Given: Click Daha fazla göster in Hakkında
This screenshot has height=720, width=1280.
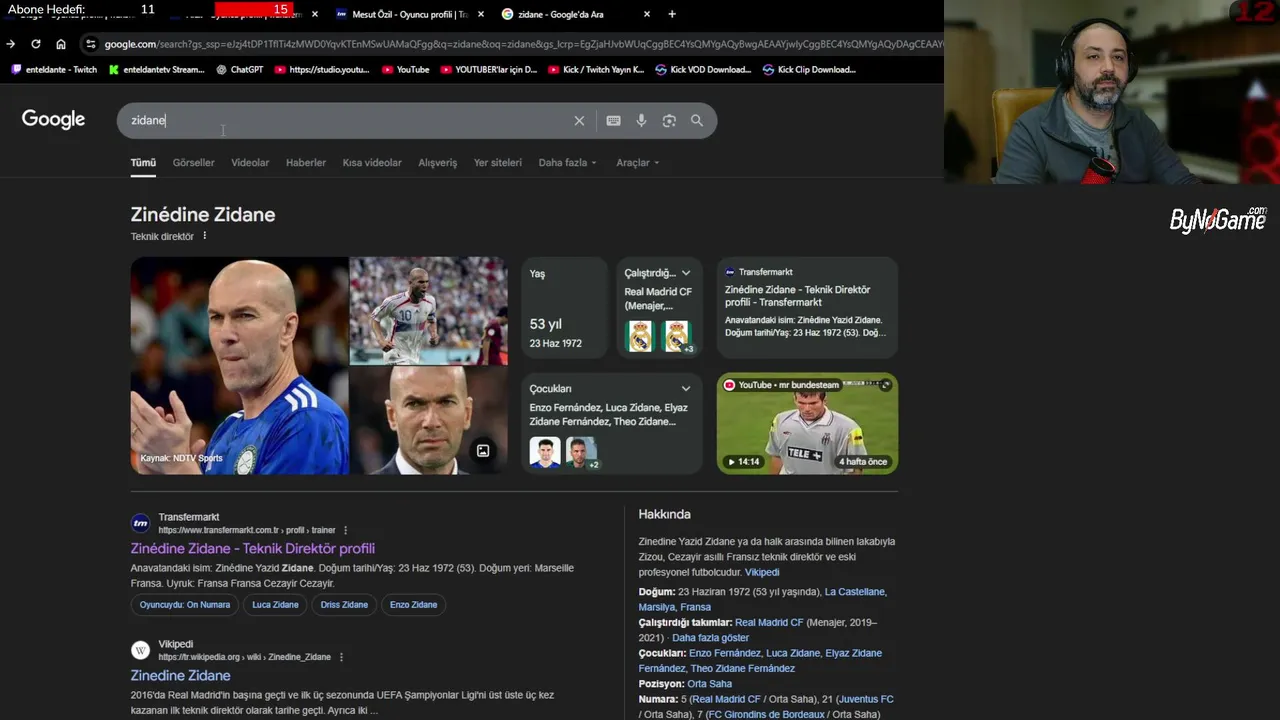Looking at the screenshot, I should tap(710, 637).
